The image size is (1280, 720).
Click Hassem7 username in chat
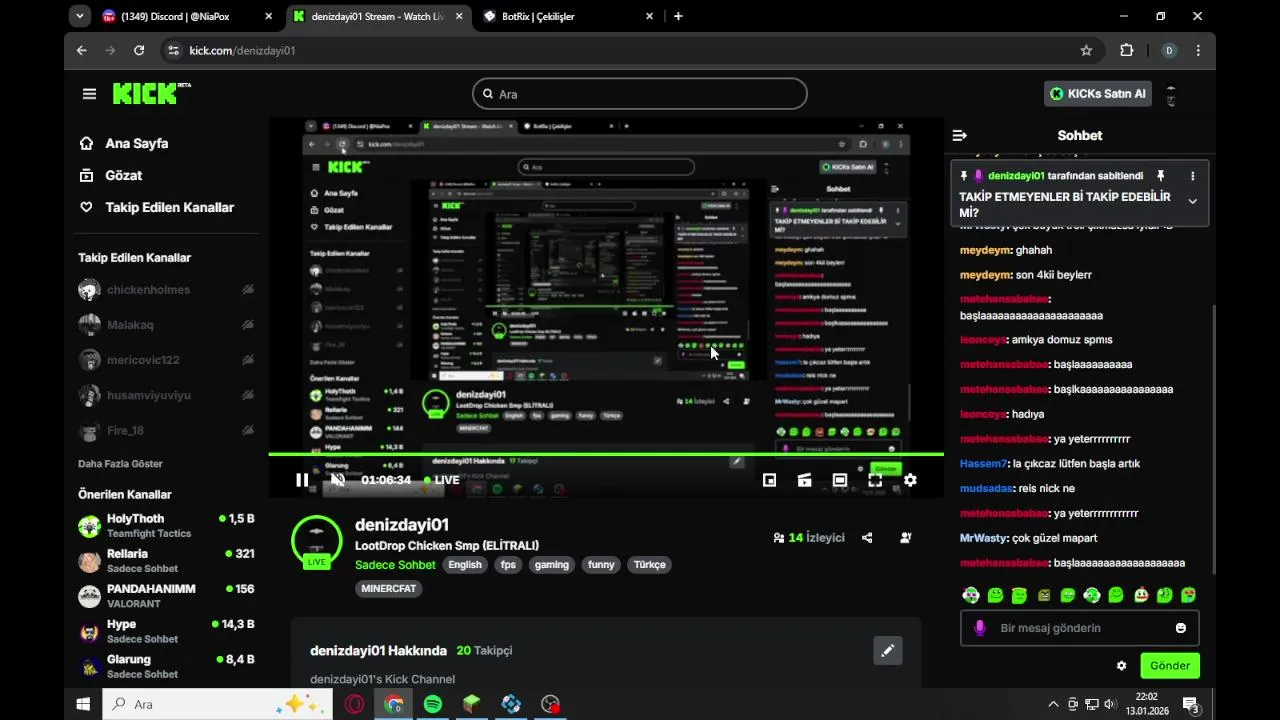983,464
